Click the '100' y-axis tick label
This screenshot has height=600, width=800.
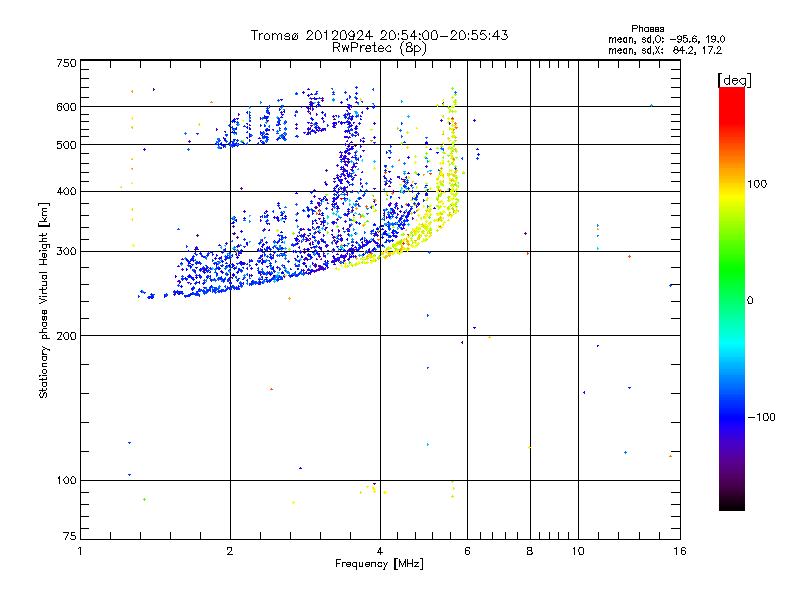tap(66, 480)
